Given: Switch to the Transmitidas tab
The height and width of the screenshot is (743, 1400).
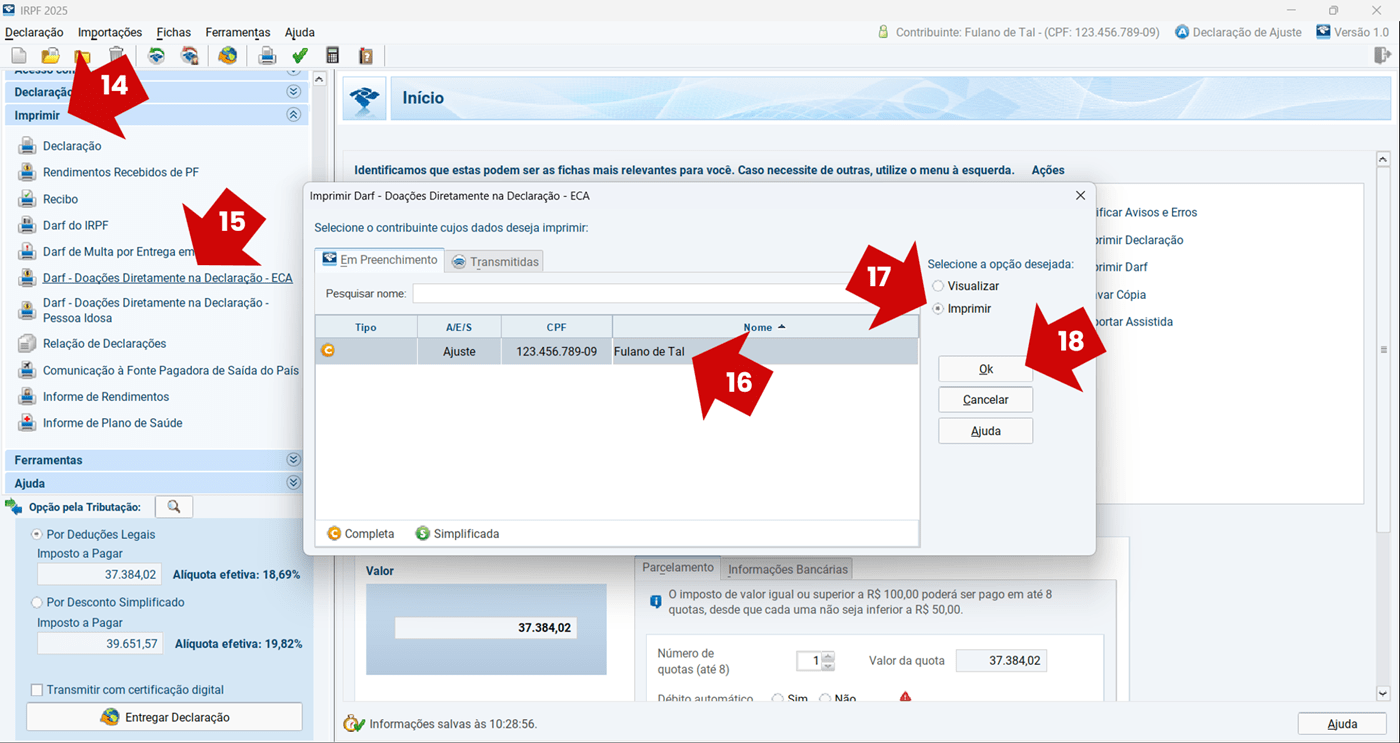Looking at the screenshot, I should 495,262.
